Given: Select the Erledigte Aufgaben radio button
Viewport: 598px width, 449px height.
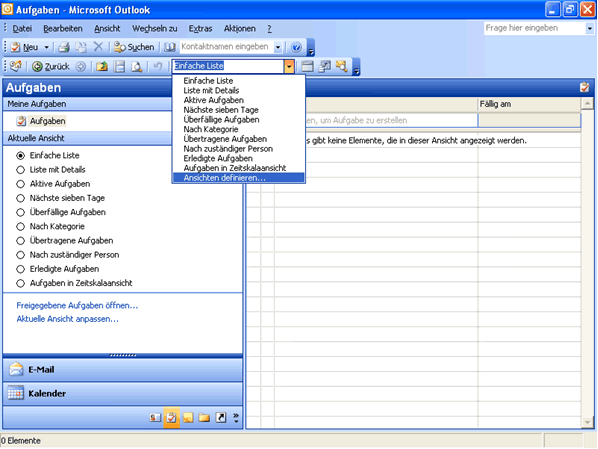Looking at the screenshot, I should (21, 269).
